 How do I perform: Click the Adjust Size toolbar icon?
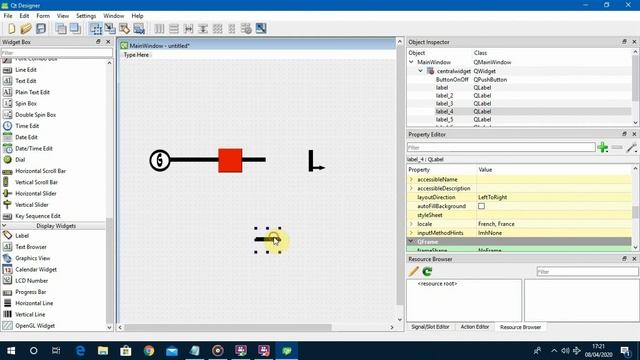pyautogui.click(x=261, y=29)
